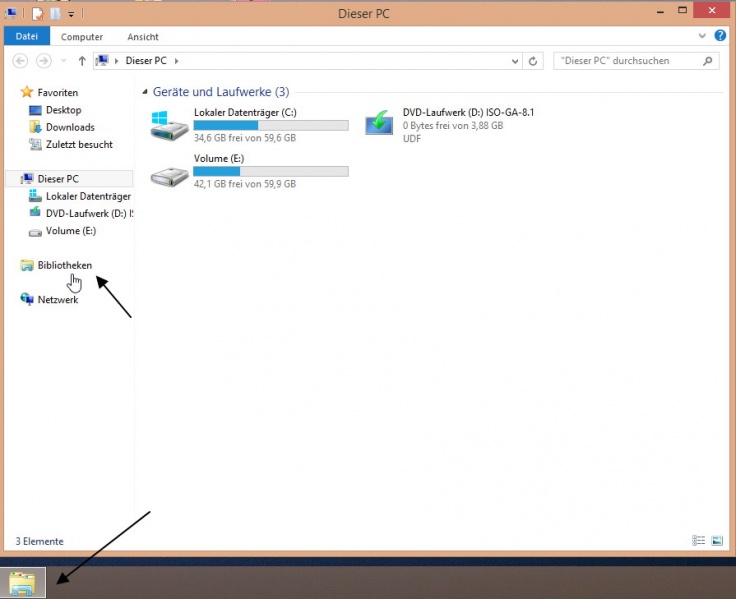
Task: Open quick access toolbar customize dropdown
Action: [x=72, y=14]
